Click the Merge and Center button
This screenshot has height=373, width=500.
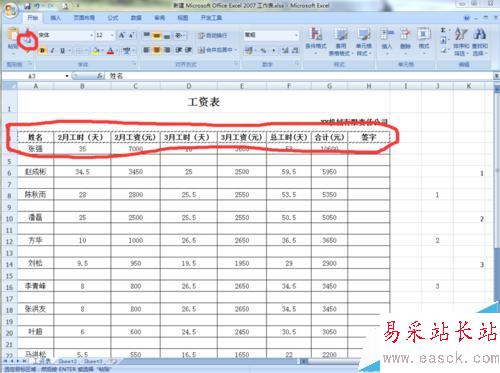(217, 50)
